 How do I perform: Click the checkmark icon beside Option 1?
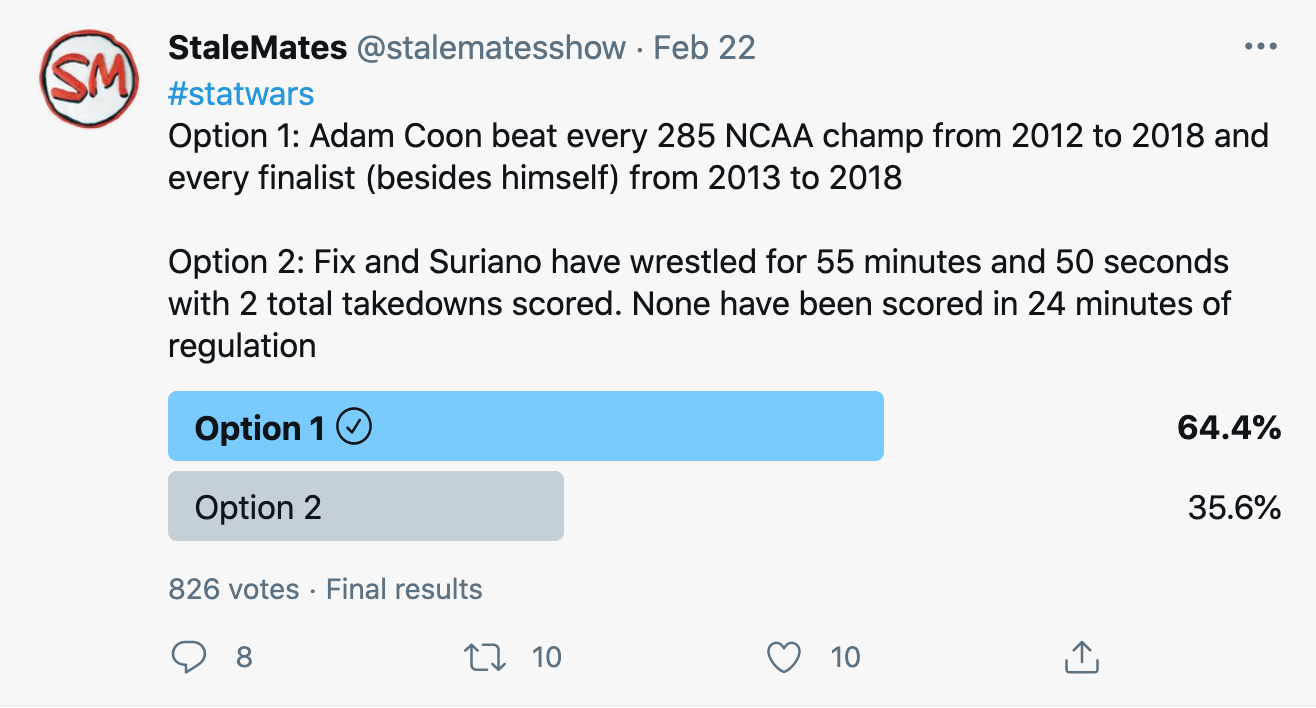coord(355,427)
